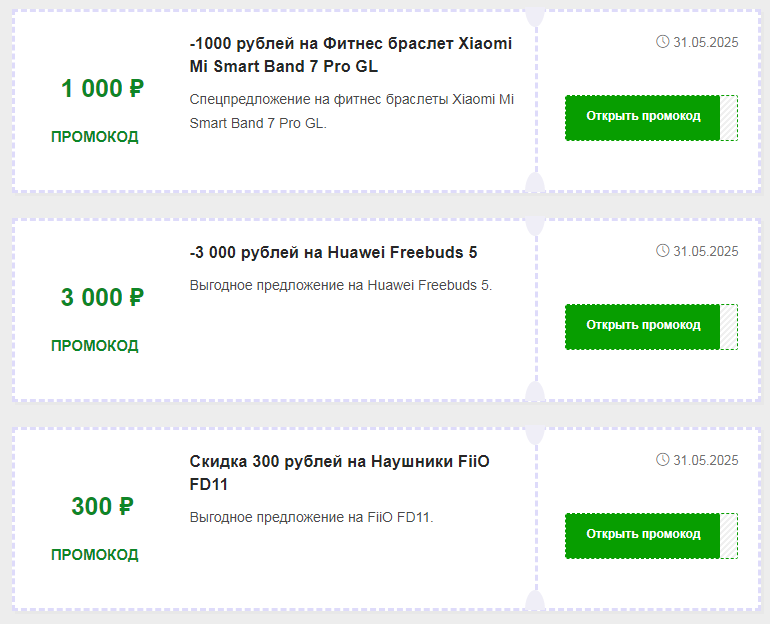The width and height of the screenshot is (770, 624).
Task: Click expiry date on the Huawei coupon
Action: point(706,251)
